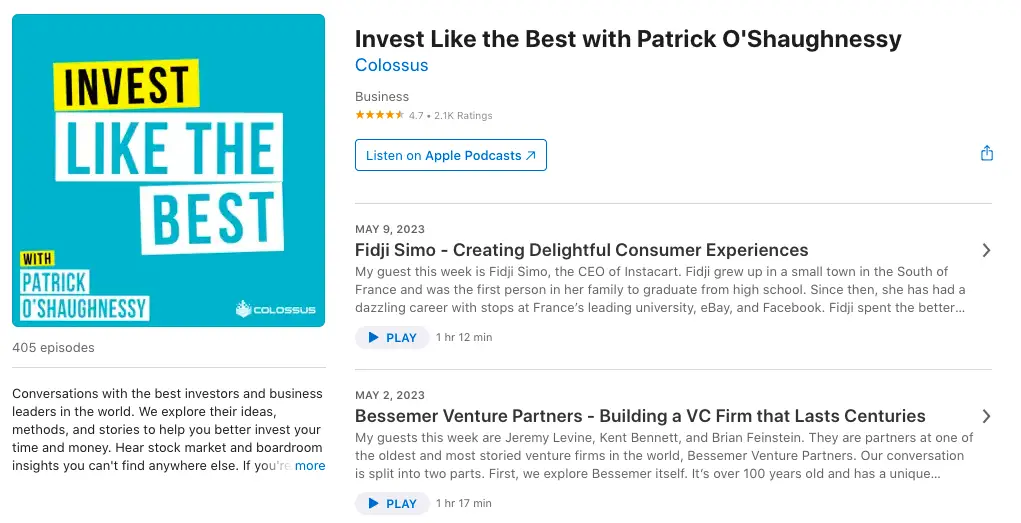Image resolution: width=1021 pixels, height=523 pixels.
Task: Click the 2.1K Ratings text
Action: 463,116
